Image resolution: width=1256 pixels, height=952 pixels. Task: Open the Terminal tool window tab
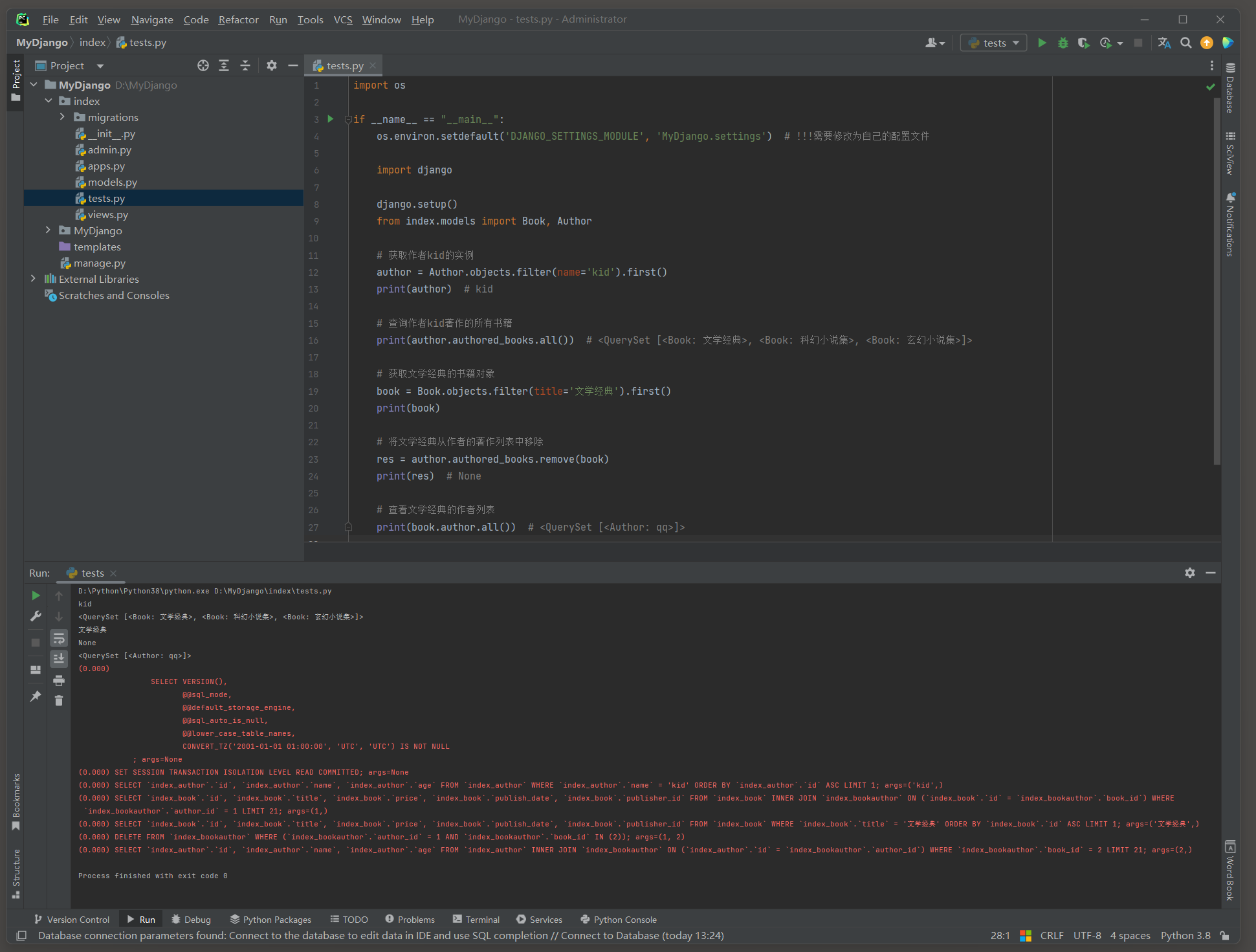(476, 920)
